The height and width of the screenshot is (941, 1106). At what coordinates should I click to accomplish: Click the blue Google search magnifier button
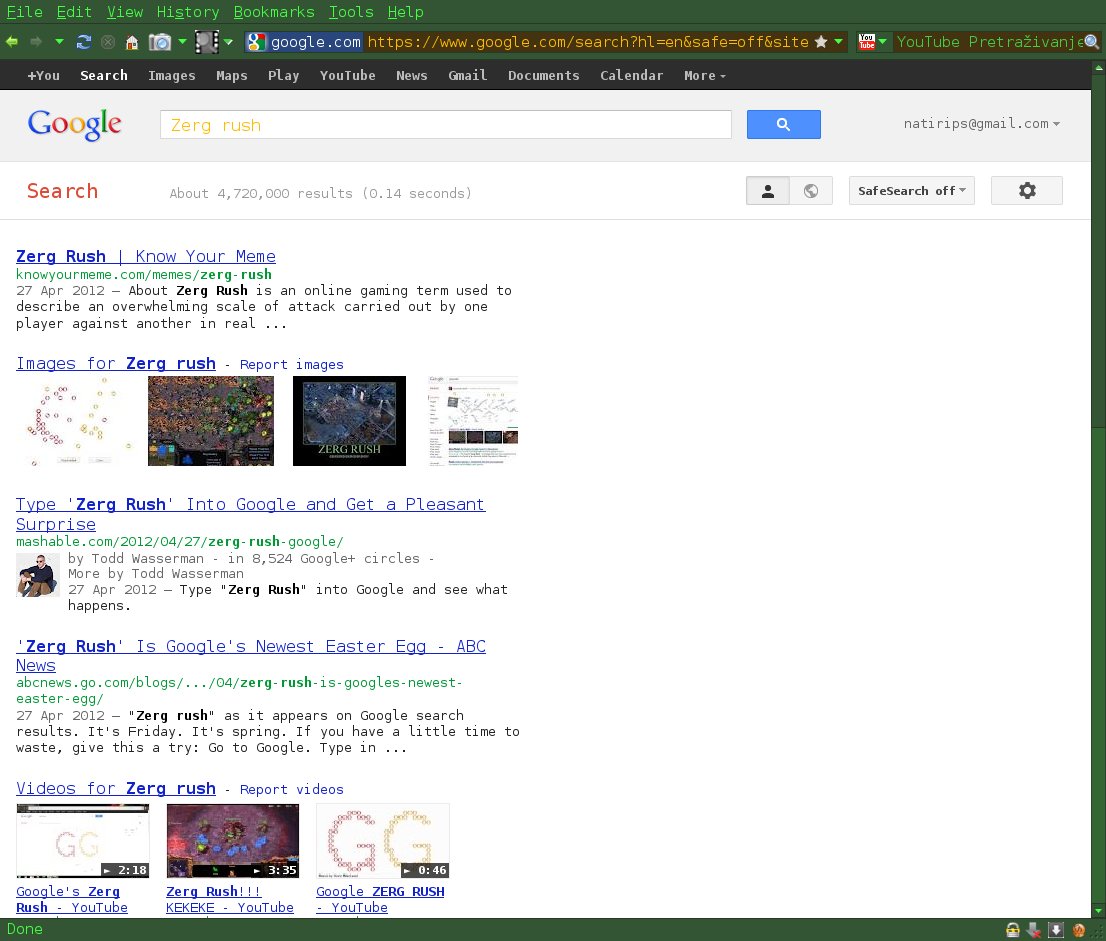[x=783, y=125]
